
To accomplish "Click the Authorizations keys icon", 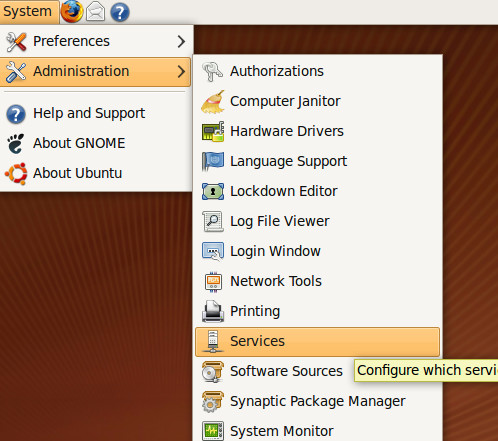I will [212, 71].
